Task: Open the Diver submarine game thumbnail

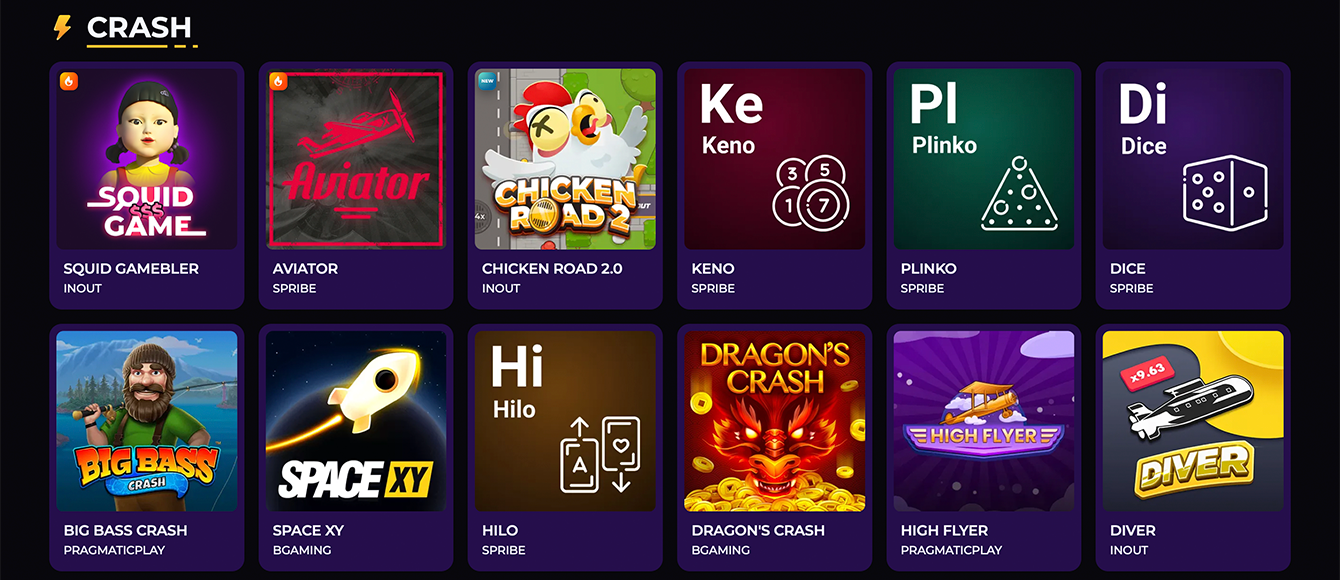Action: coord(1193,421)
